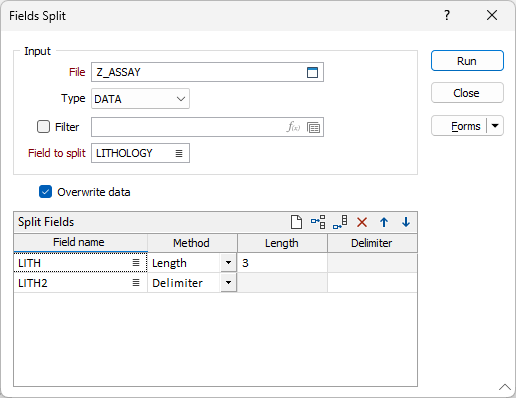This screenshot has height=398, width=516.
Task: Click the Field name column header
Action: click(80, 242)
